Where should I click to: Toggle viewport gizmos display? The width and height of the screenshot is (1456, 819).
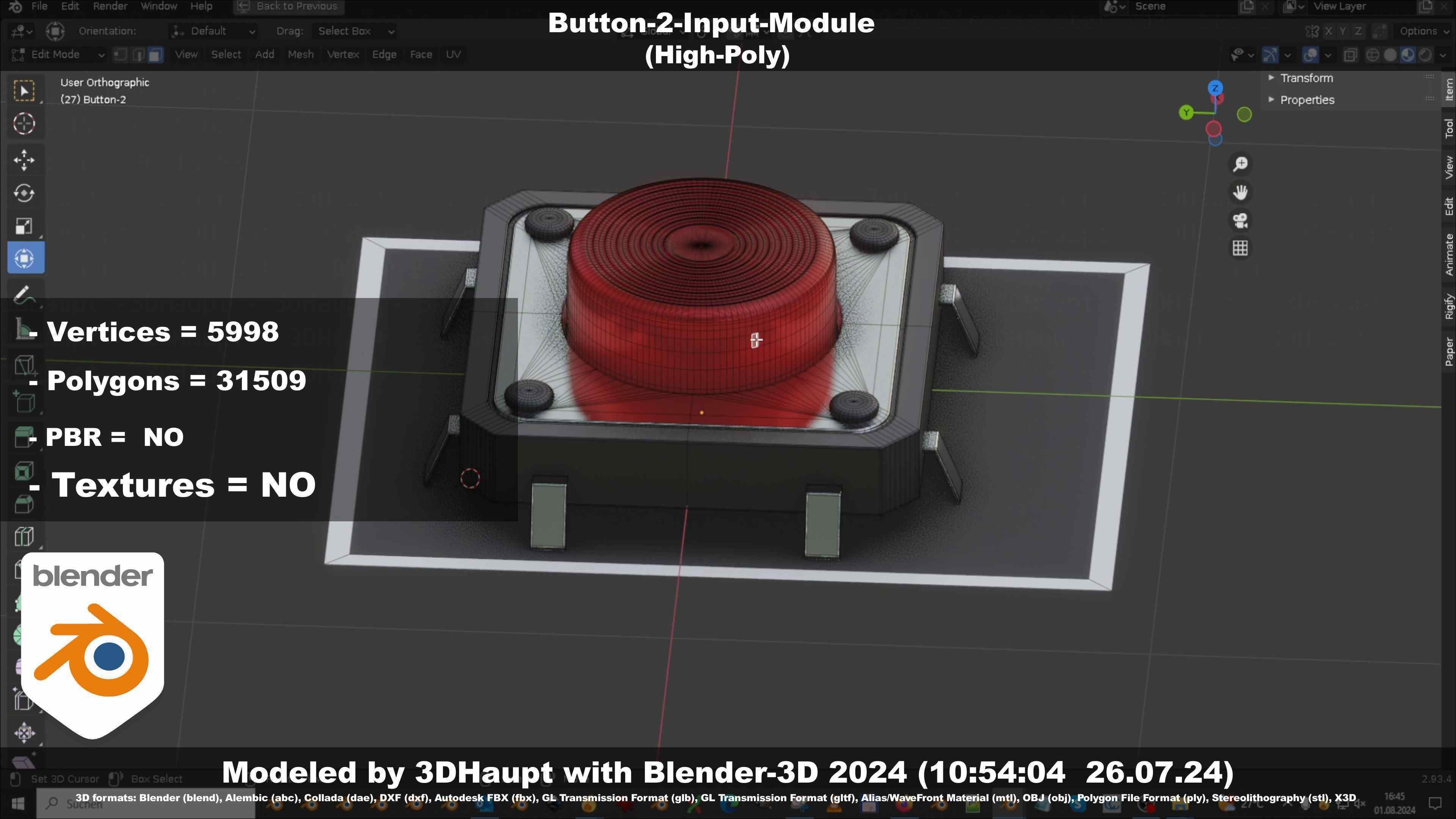point(1270,55)
